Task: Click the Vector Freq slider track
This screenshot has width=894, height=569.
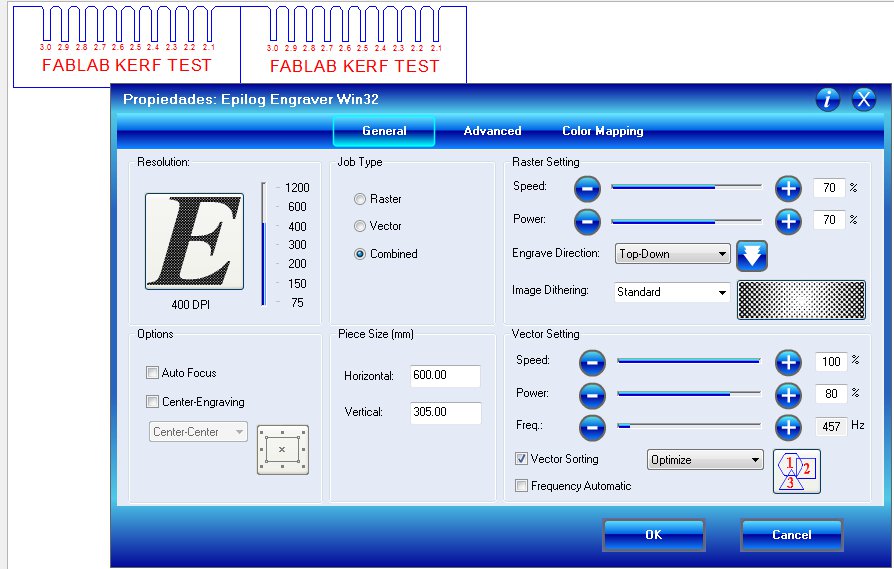Action: pos(689,426)
